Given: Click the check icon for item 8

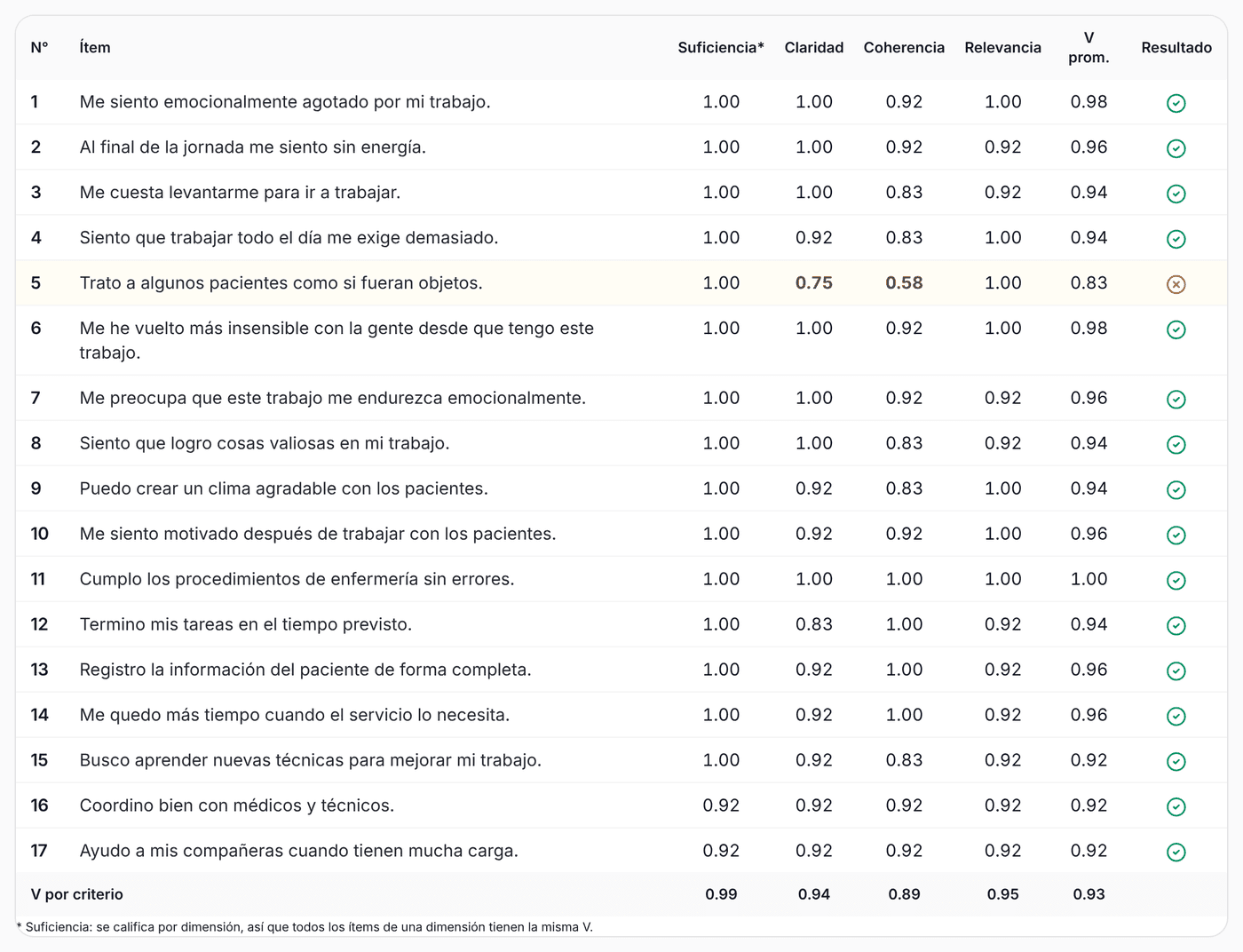Looking at the screenshot, I should [1176, 444].
